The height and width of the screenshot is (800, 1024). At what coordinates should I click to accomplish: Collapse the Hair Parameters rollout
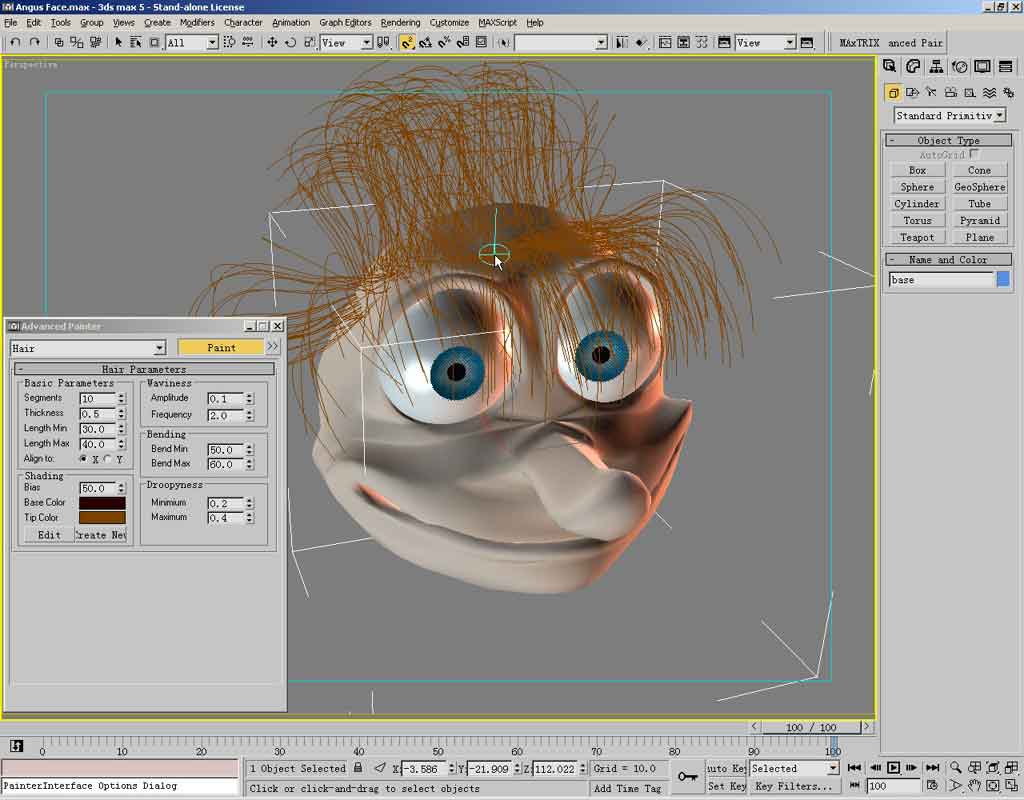(x=21, y=369)
